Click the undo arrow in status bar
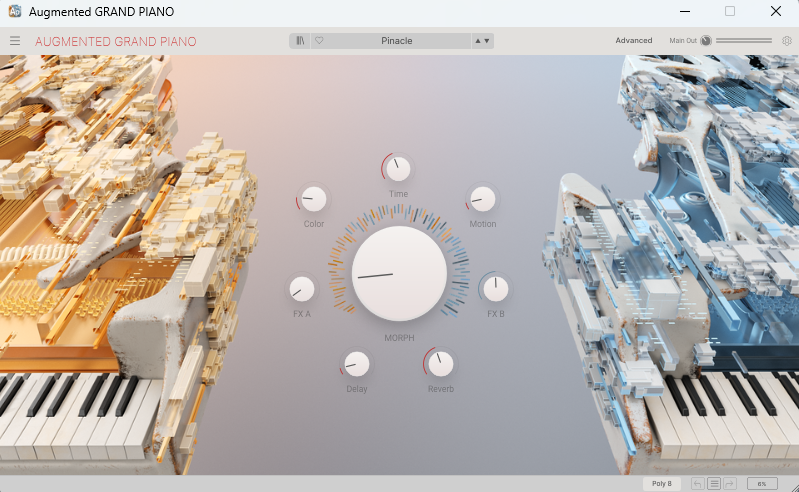799x492 pixels. (x=698, y=483)
